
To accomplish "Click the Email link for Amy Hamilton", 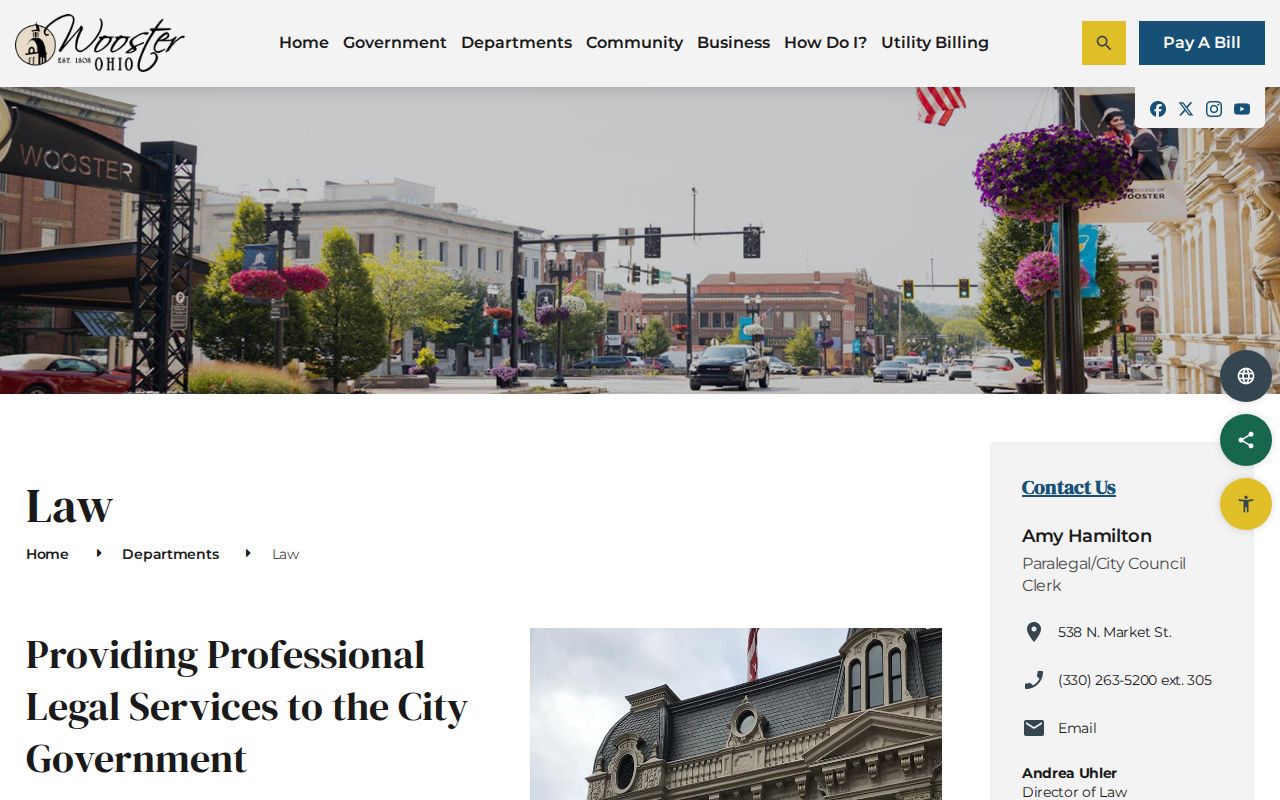I will [x=1077, y=728].
